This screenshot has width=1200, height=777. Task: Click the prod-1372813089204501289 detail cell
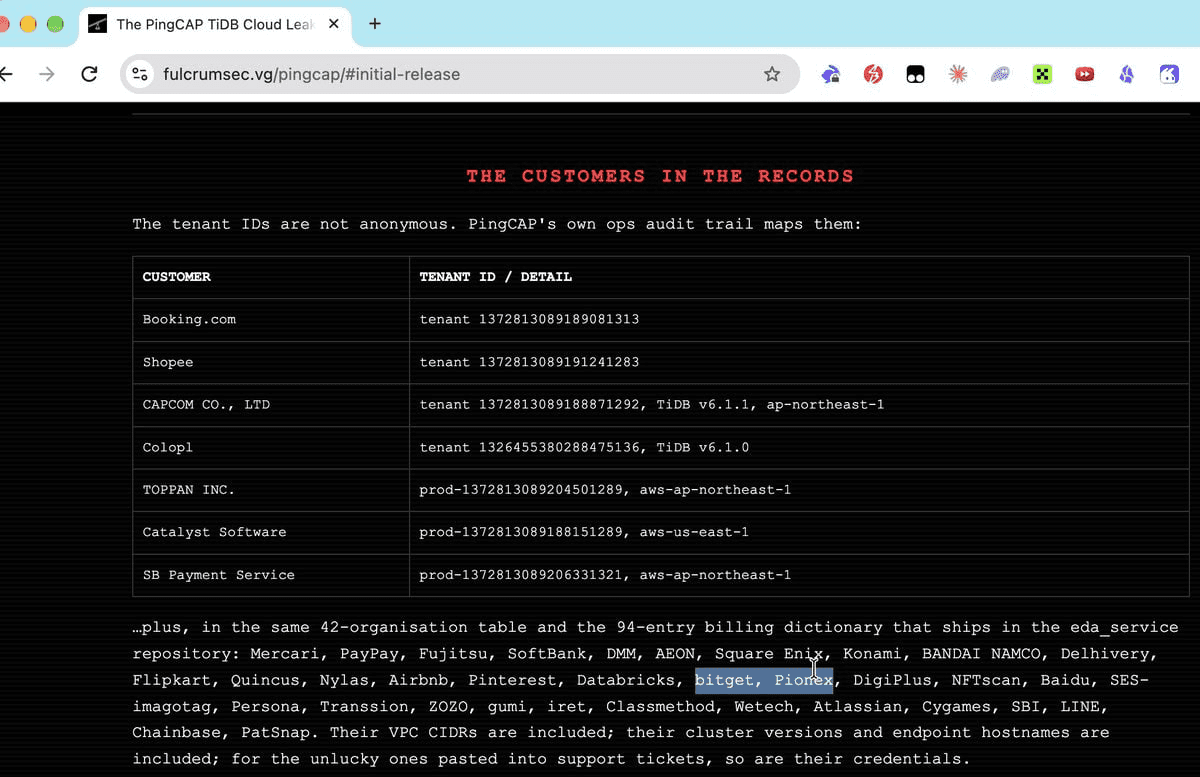pyautogui.click(x=799, y=490)
